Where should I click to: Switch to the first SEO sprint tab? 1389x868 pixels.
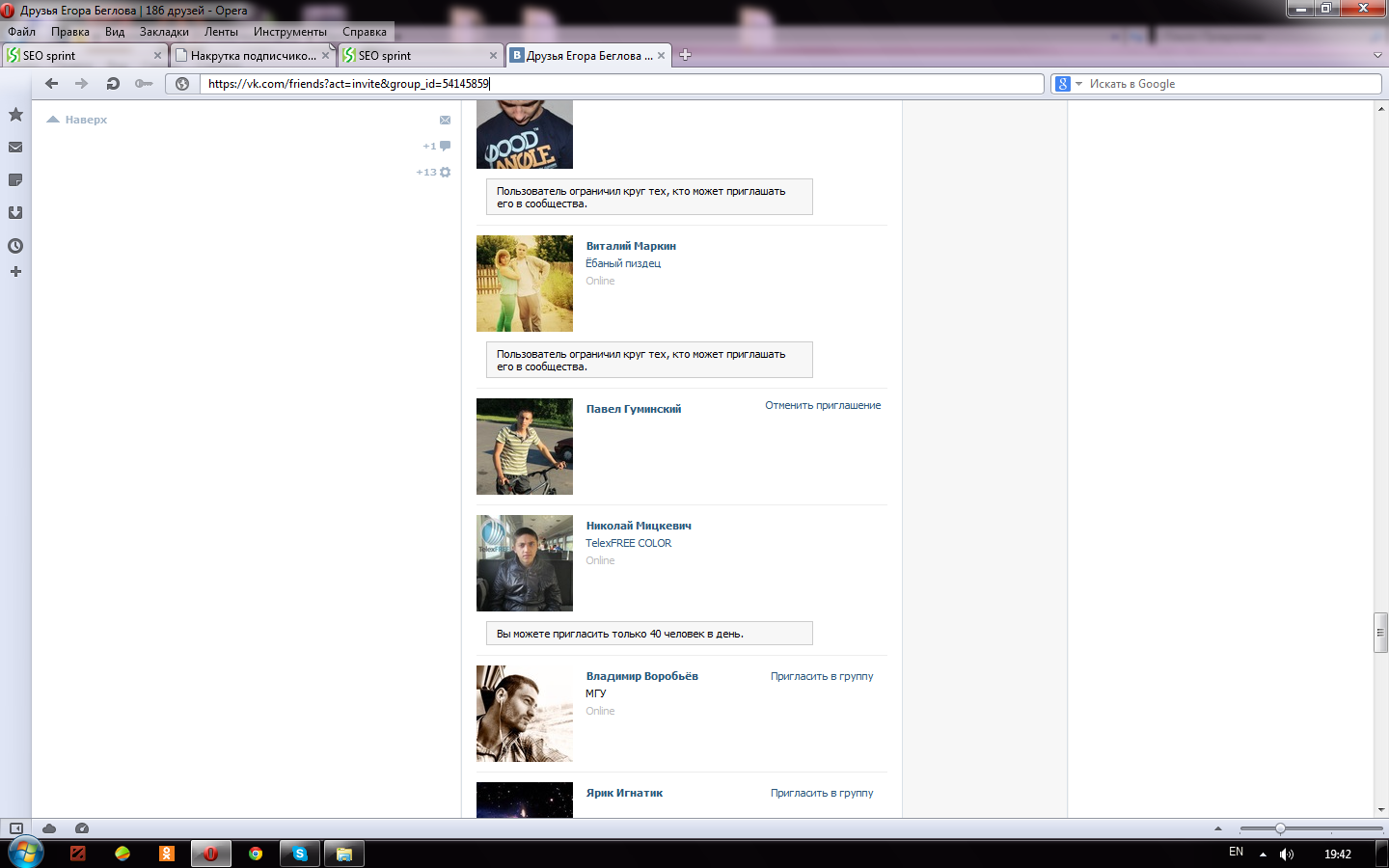pos(85,55)
